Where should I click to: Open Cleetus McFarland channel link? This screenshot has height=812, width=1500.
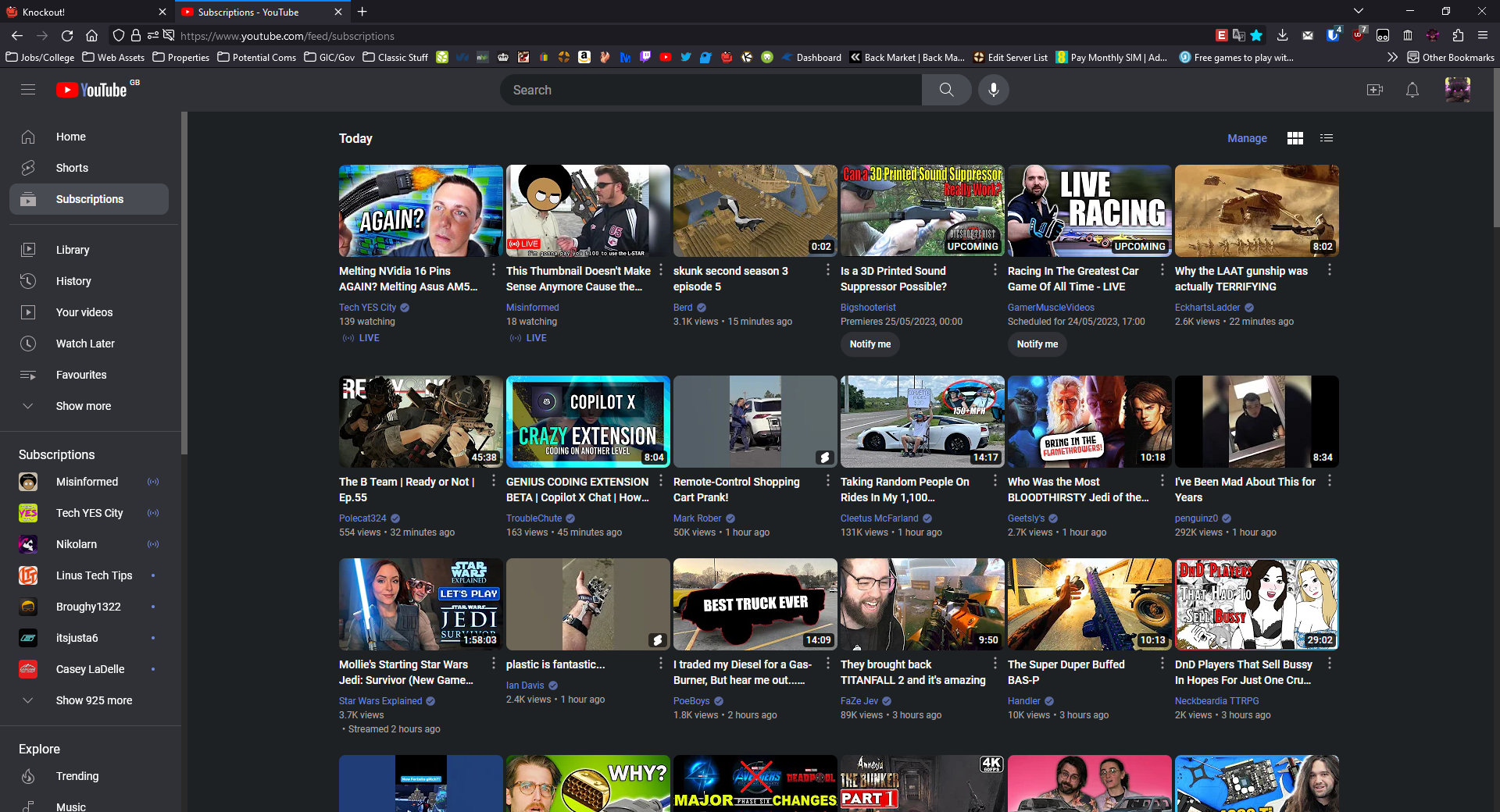[880, 518]
